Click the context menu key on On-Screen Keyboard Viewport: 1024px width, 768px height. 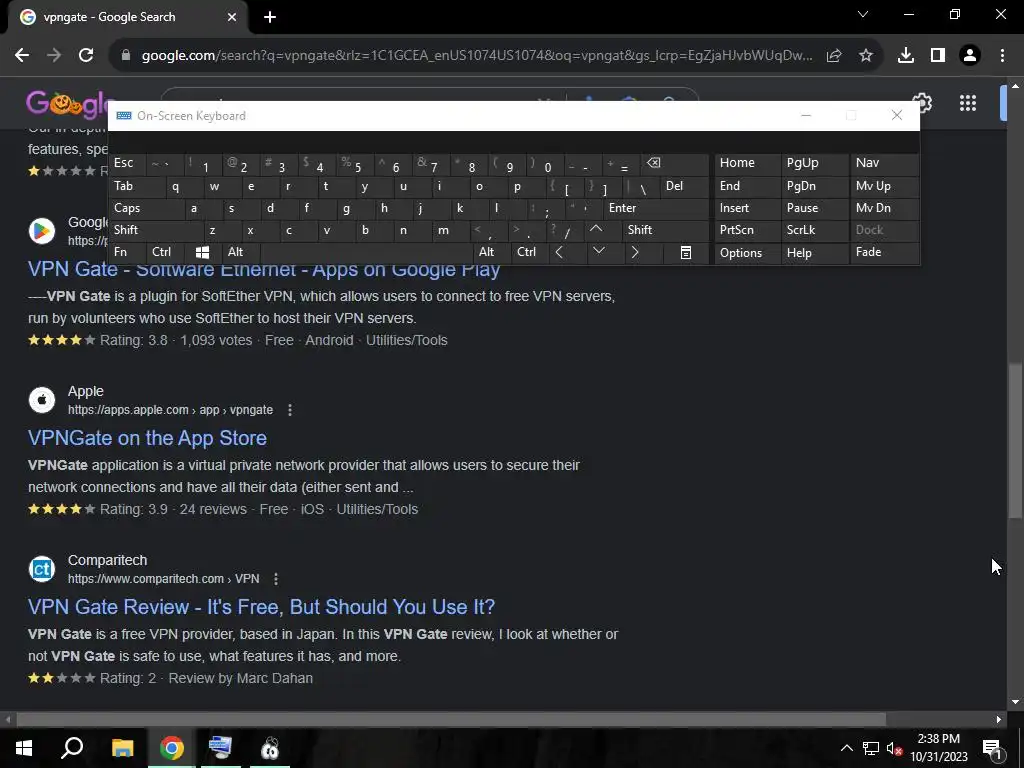686,252
